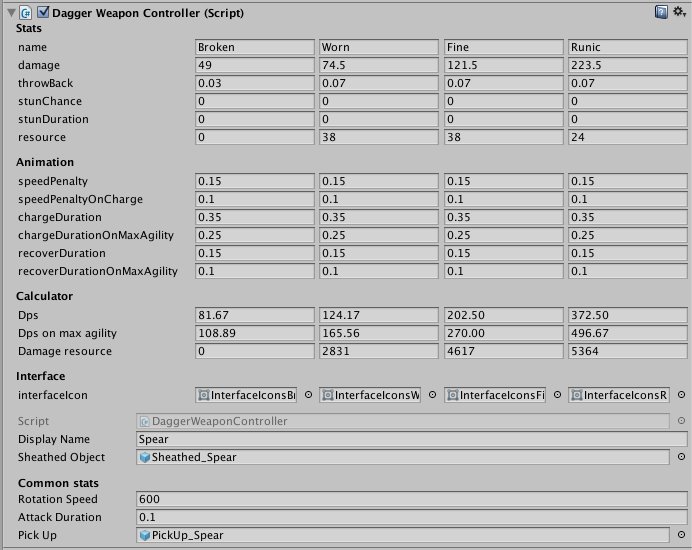This screenshot has width=692, height=550.
Task: Collapse the Dagger Weapon Controller component foldout
Action: pyautogui.click(x=11, y=13)
